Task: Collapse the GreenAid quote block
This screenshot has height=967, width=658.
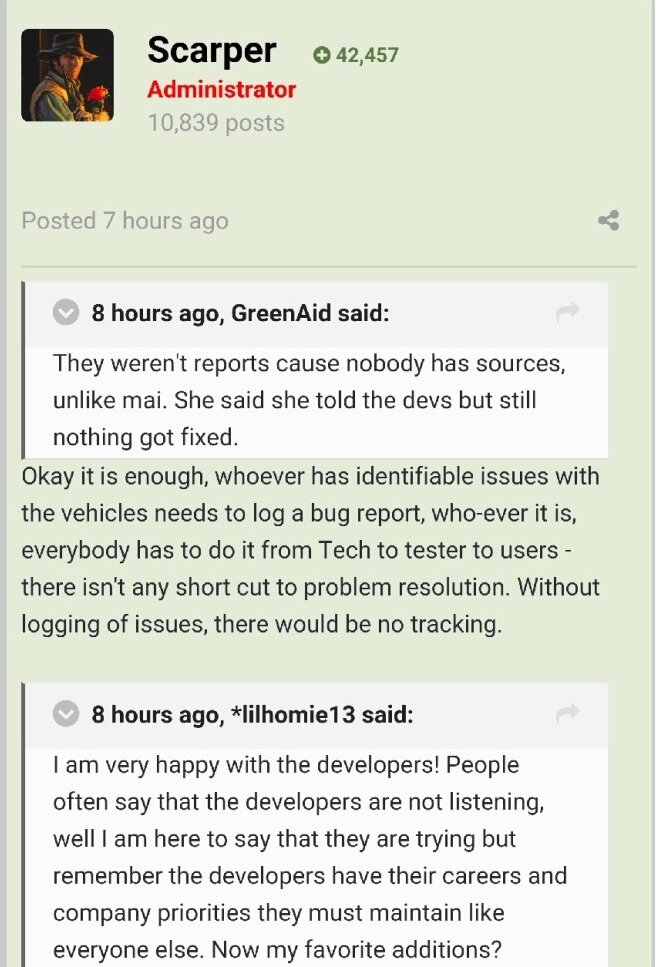Action: 65,313
